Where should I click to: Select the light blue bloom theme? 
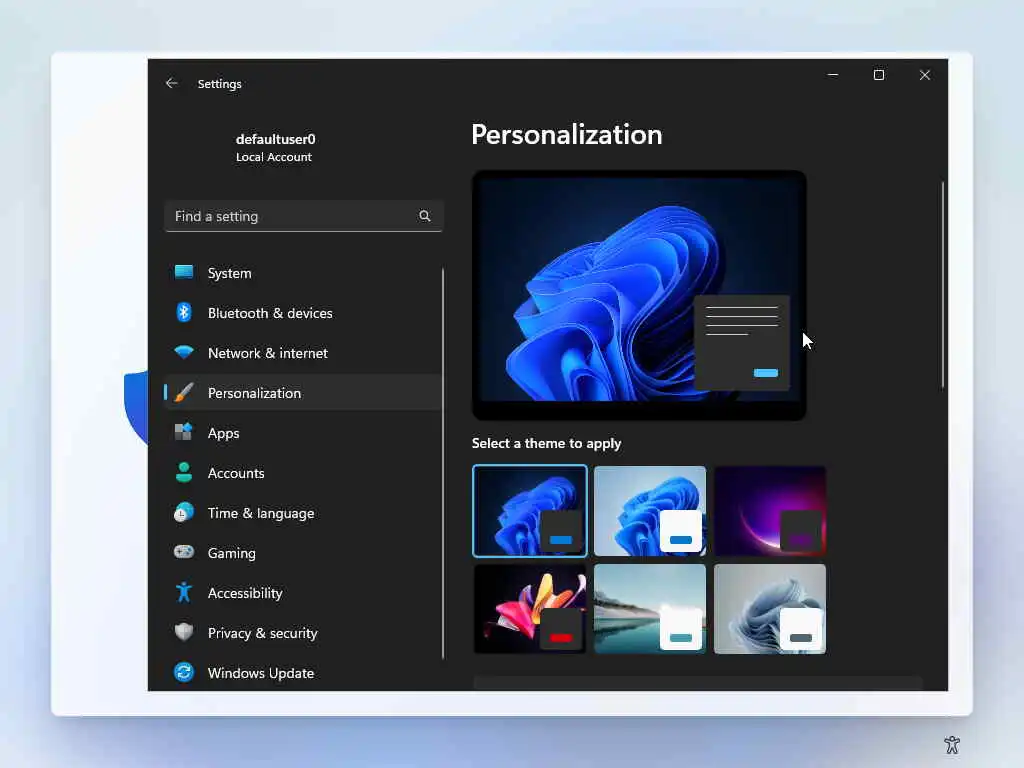[650, 511]
